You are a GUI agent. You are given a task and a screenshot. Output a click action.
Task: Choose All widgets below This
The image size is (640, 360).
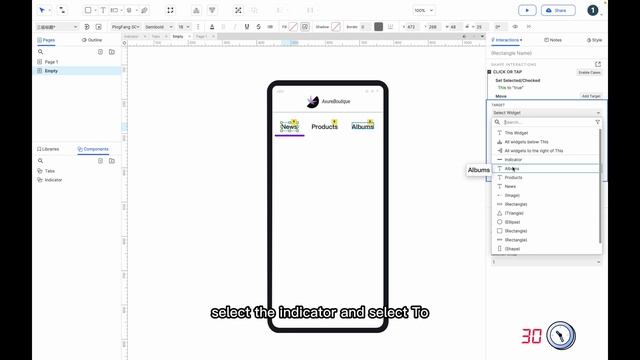[546, 142]
